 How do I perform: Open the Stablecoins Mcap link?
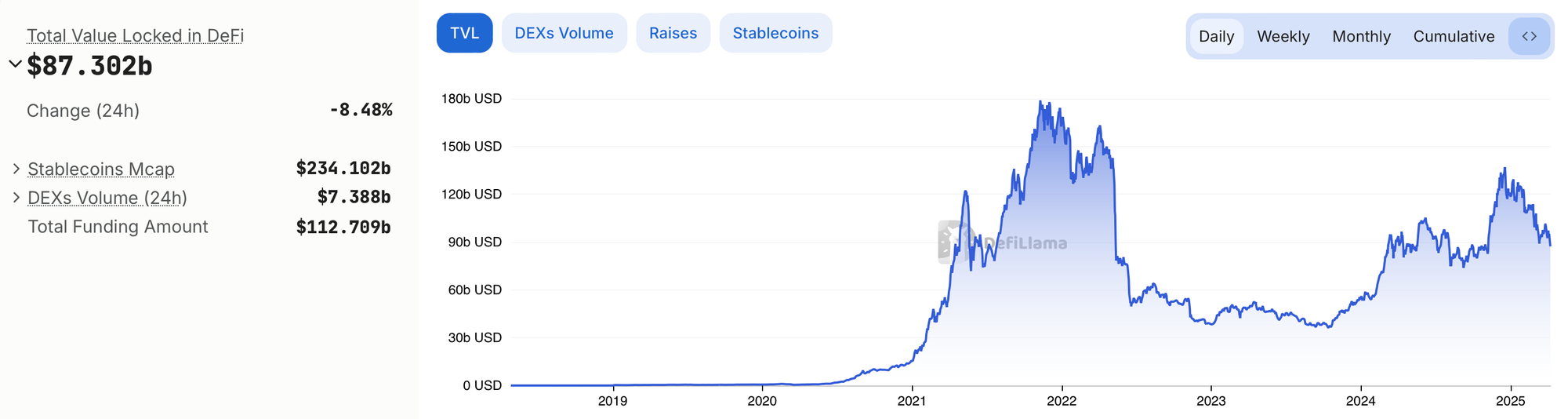click(x=101, y=169)
